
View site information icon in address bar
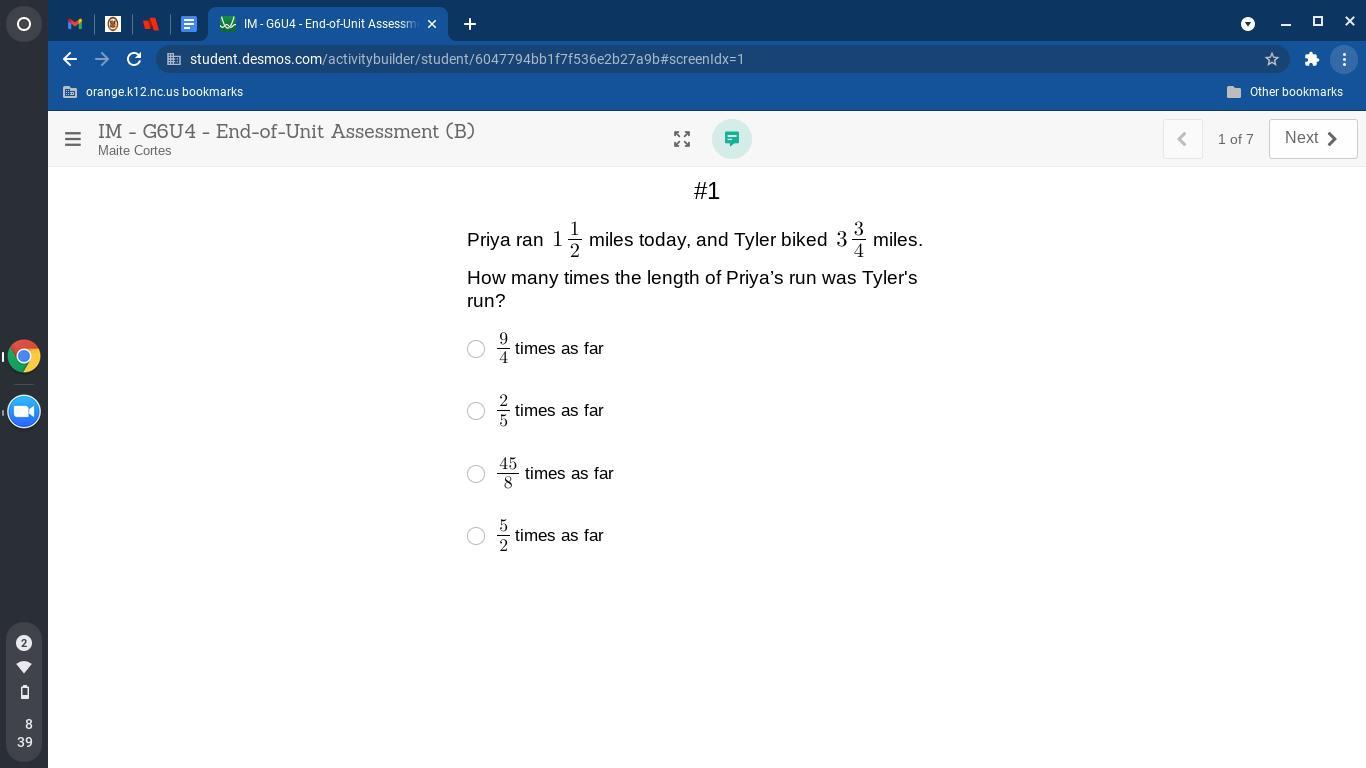pyautogui.click(x=174, y=59)
